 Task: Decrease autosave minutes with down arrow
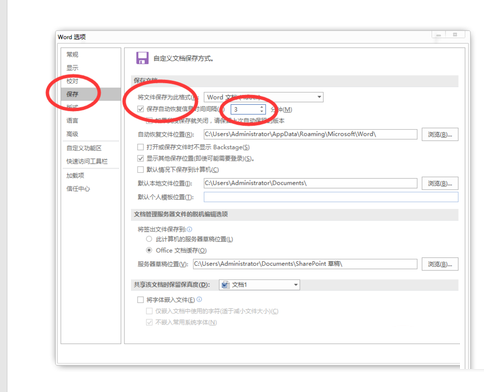pyautogui.click(x=262, y=111)
